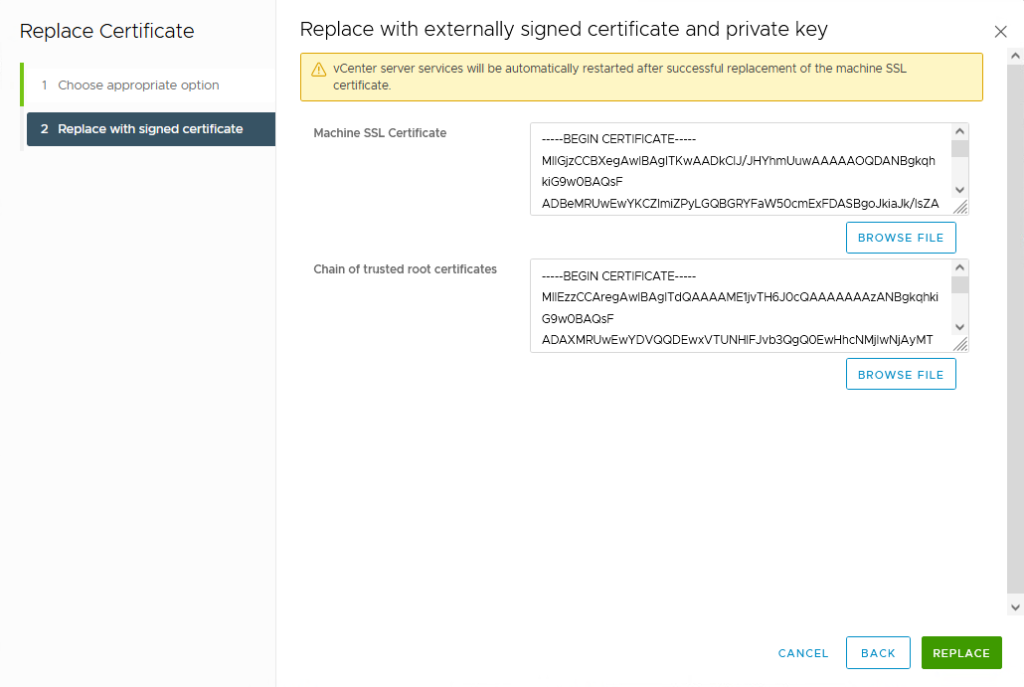Click the vCenter server services restart warning text
1024x687 pixels.
(x=619, y=76)
